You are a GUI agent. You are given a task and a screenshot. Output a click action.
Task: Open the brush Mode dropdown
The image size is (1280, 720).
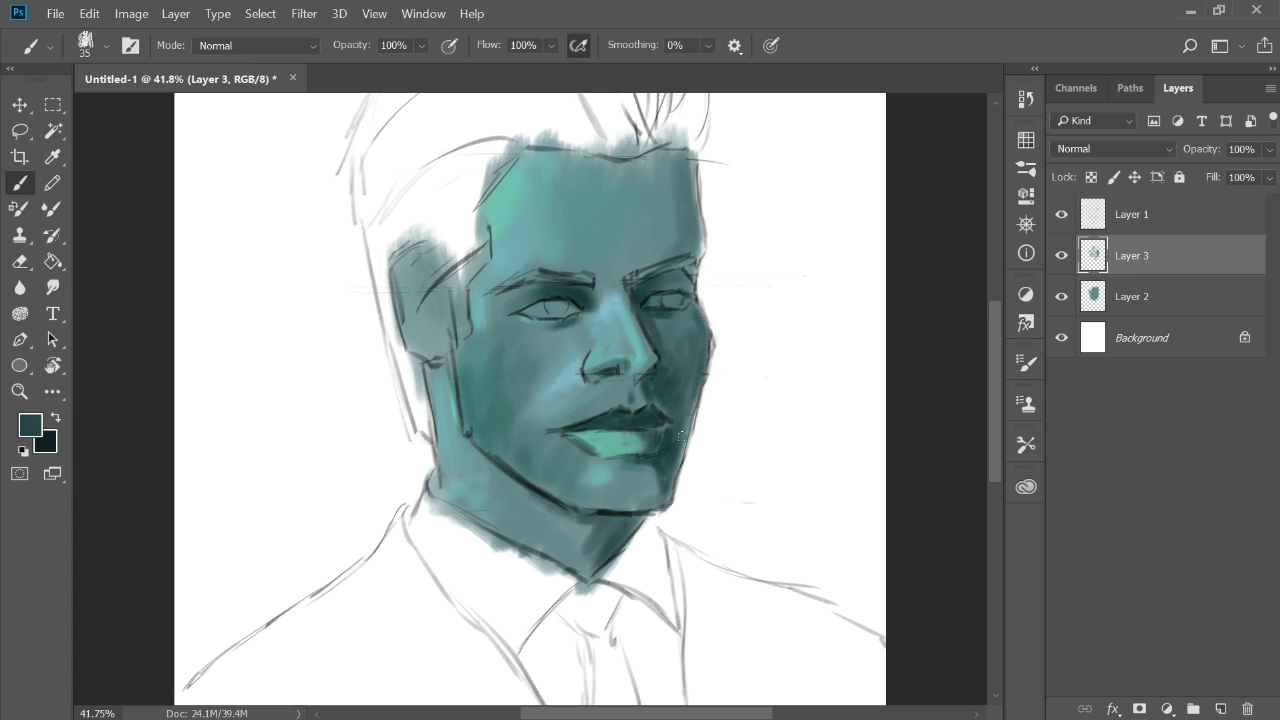[x=256, y=46]
